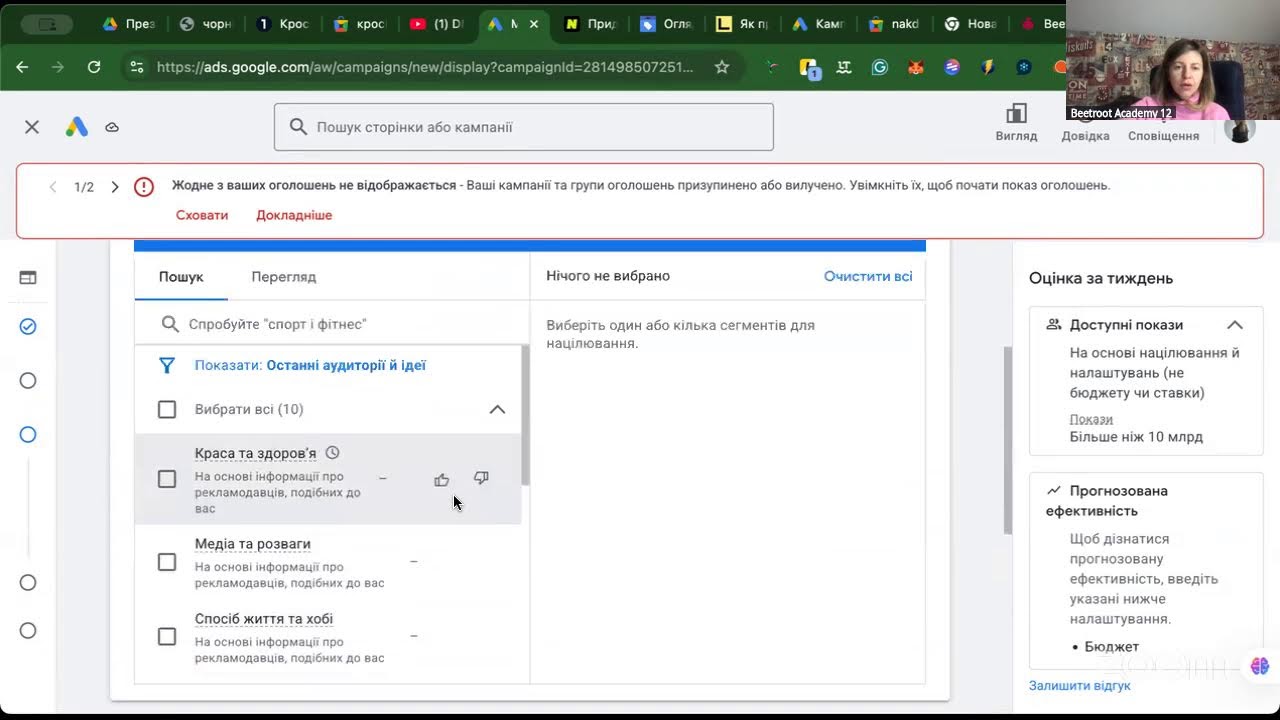
Task: Select the second circle step in the stepper
Action: pyautogui.click(x=28, y=380)
